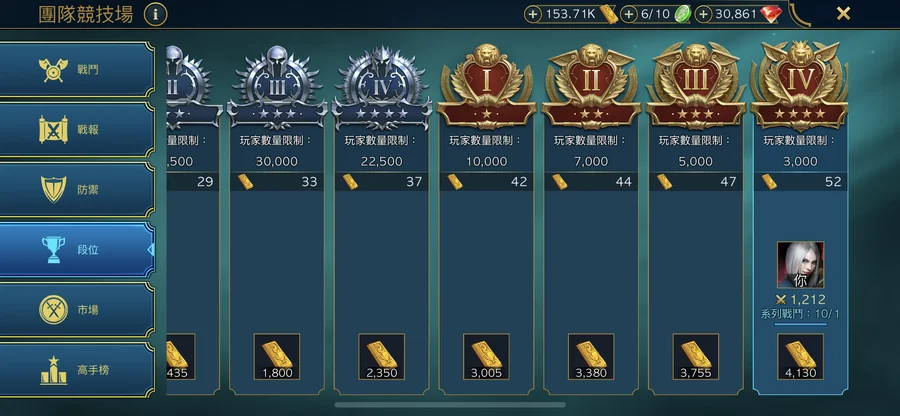Image resolution: width=900 pixels, height=416 pixels.
Task: Select the Gold I tier emblem
Action: click(486, 86)
